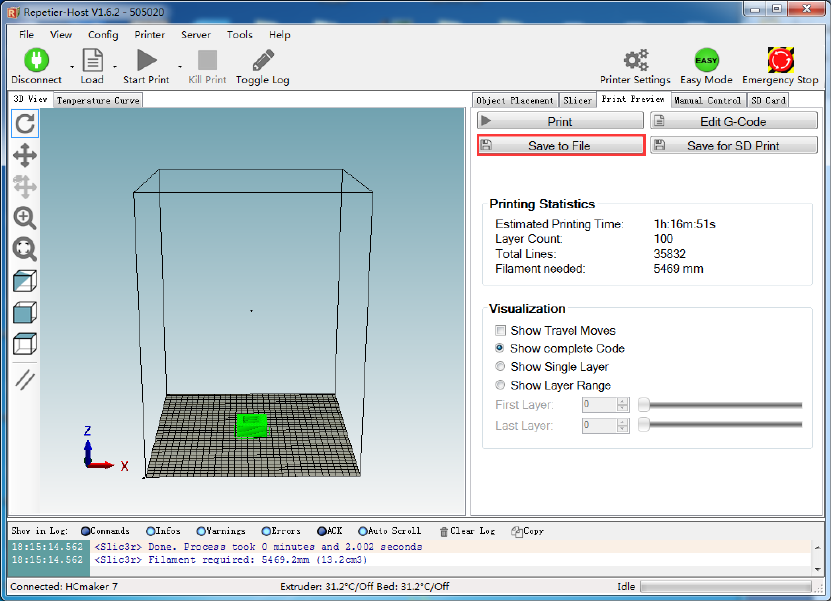Switch to the isometric cube view
The width and height of the screenshot is (831, 601).
coord(25,281)
